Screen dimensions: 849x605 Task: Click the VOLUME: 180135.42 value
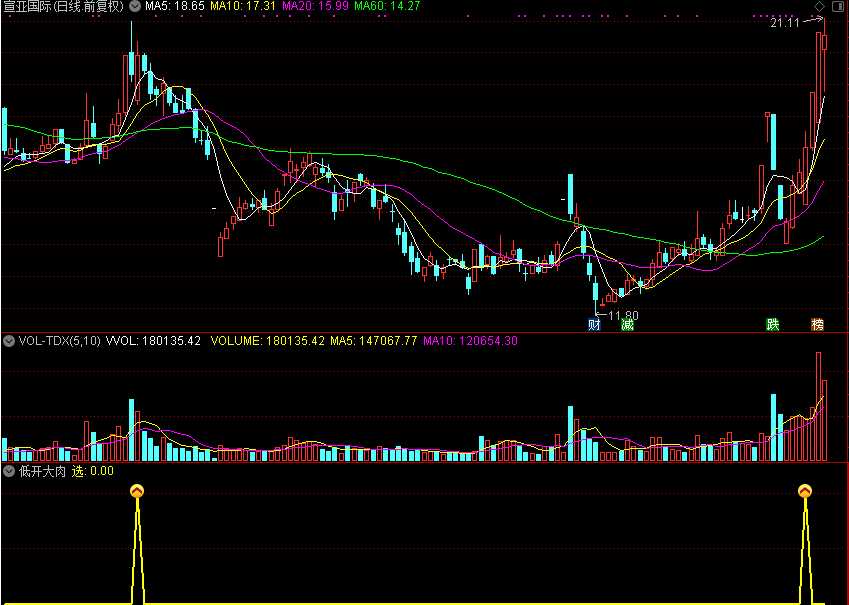click(x=268, y=341)
